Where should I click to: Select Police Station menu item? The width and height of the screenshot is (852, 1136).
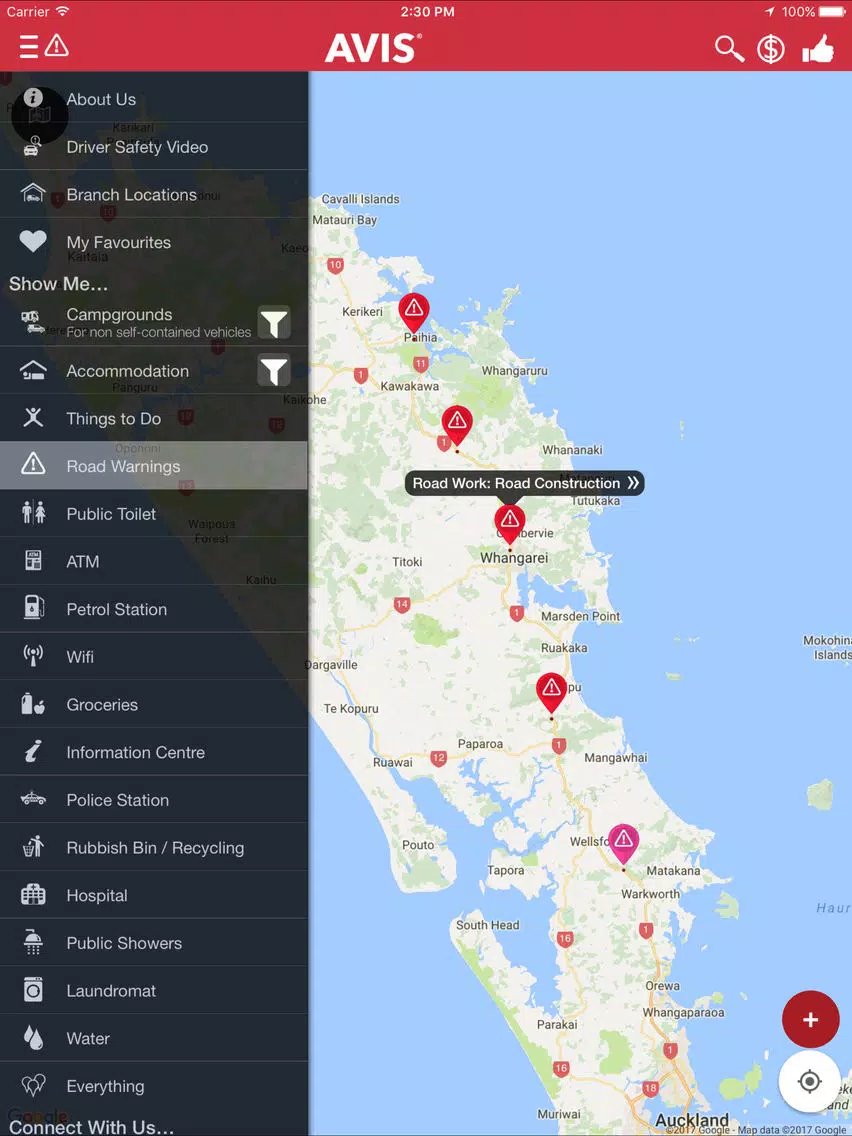[154, 800]
